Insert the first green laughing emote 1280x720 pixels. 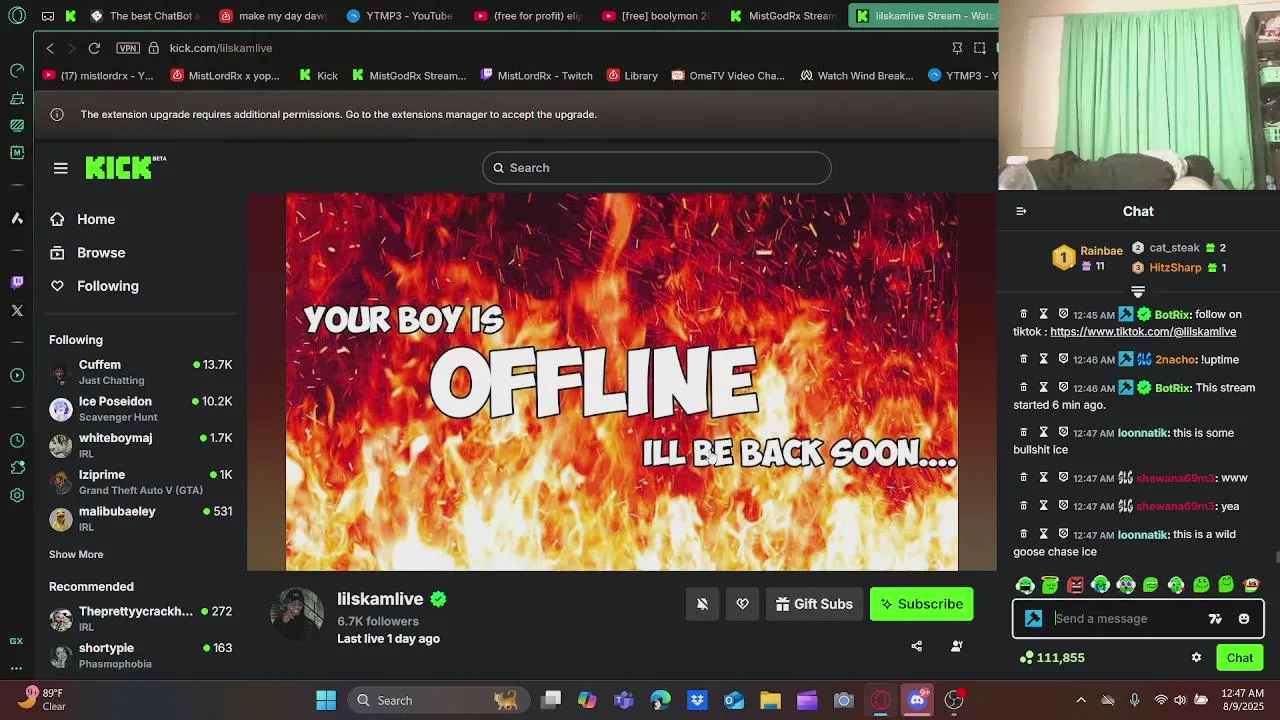point(1024,585)
